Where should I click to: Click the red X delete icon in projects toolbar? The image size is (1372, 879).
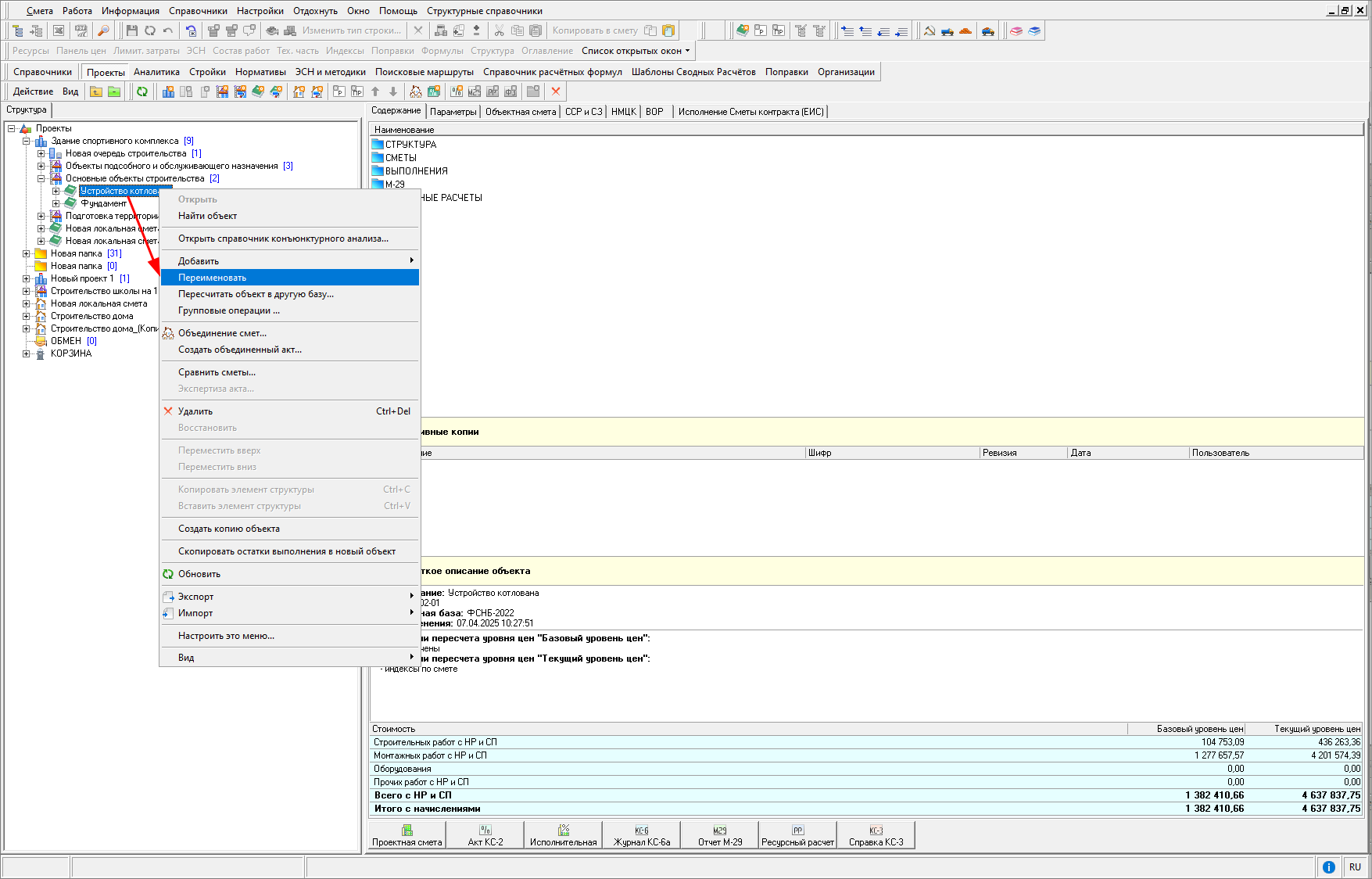[556, 91]
